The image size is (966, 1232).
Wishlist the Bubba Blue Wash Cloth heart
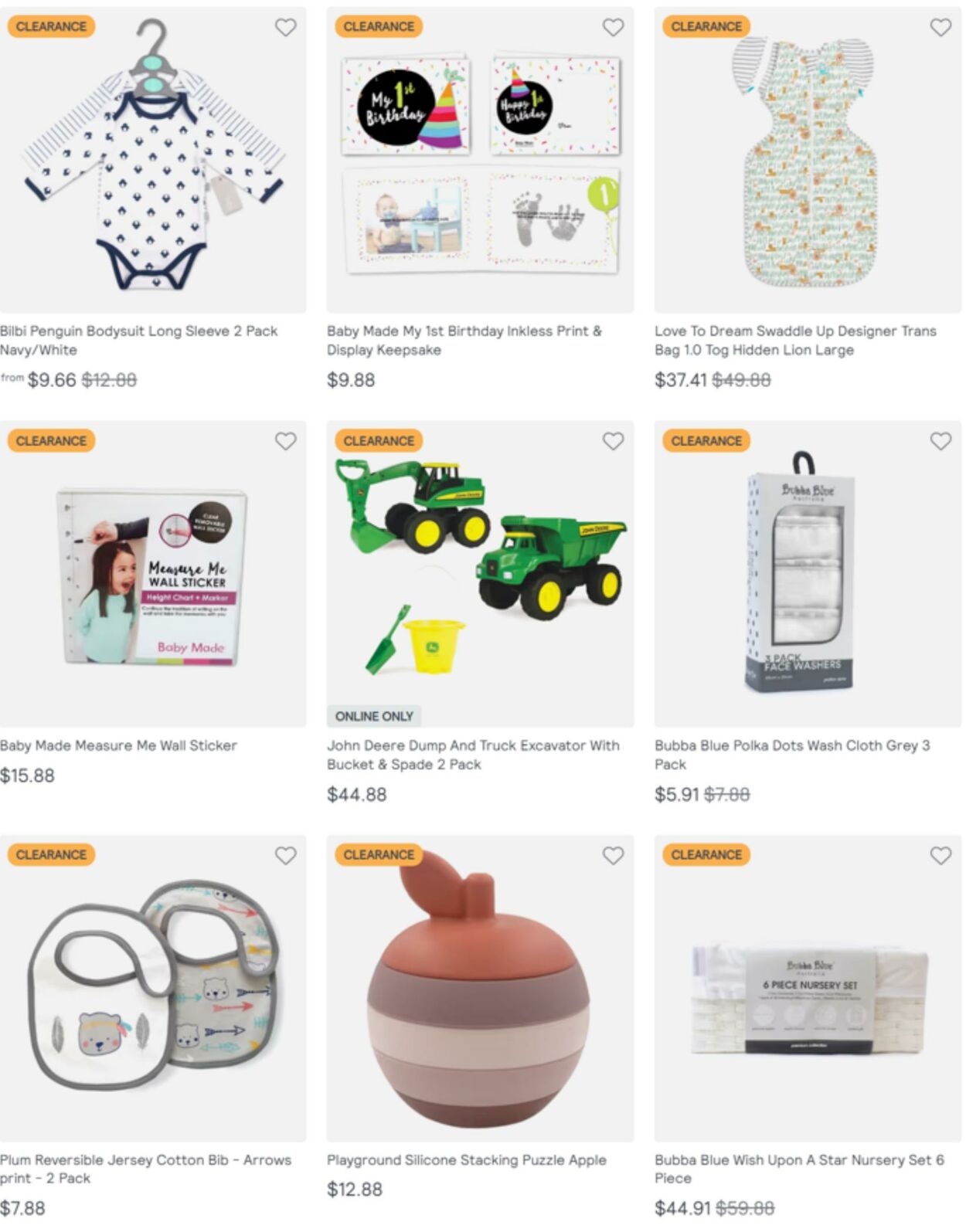(x=940, y=441)
